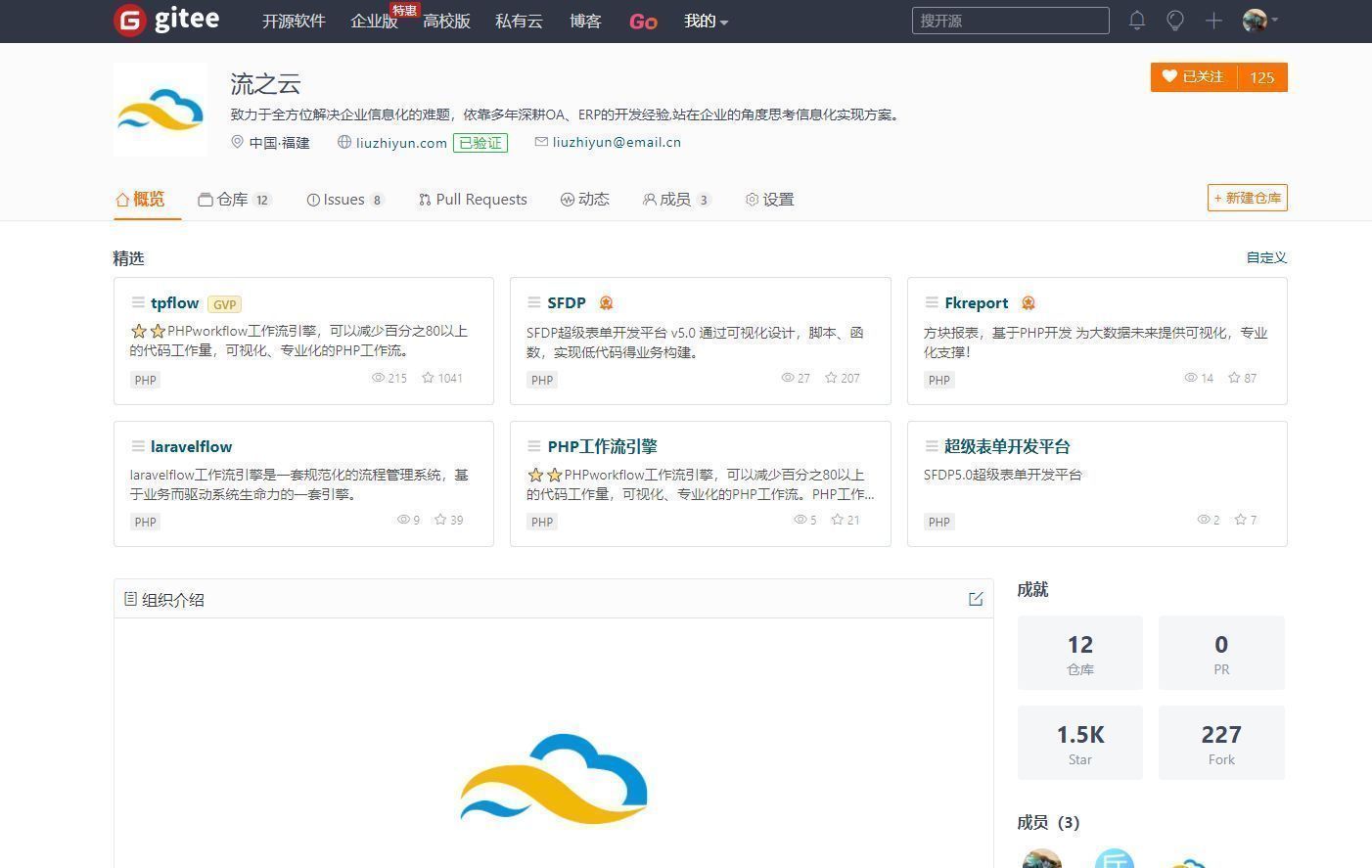Click the 新建仓库 button

(1248, 198)
